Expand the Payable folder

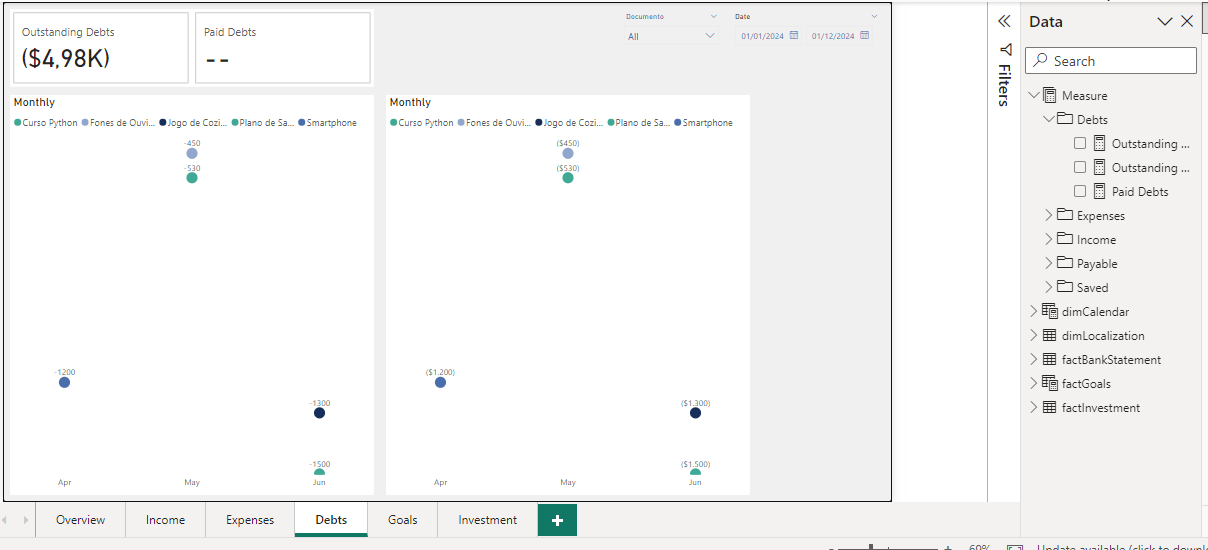(x=1049, y=263)
